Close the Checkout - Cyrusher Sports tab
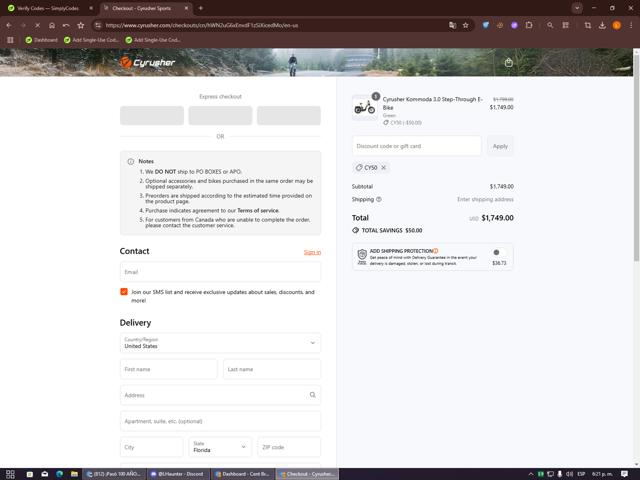The width and height of the screenshot is (640, 480). (x=186, y=8)
